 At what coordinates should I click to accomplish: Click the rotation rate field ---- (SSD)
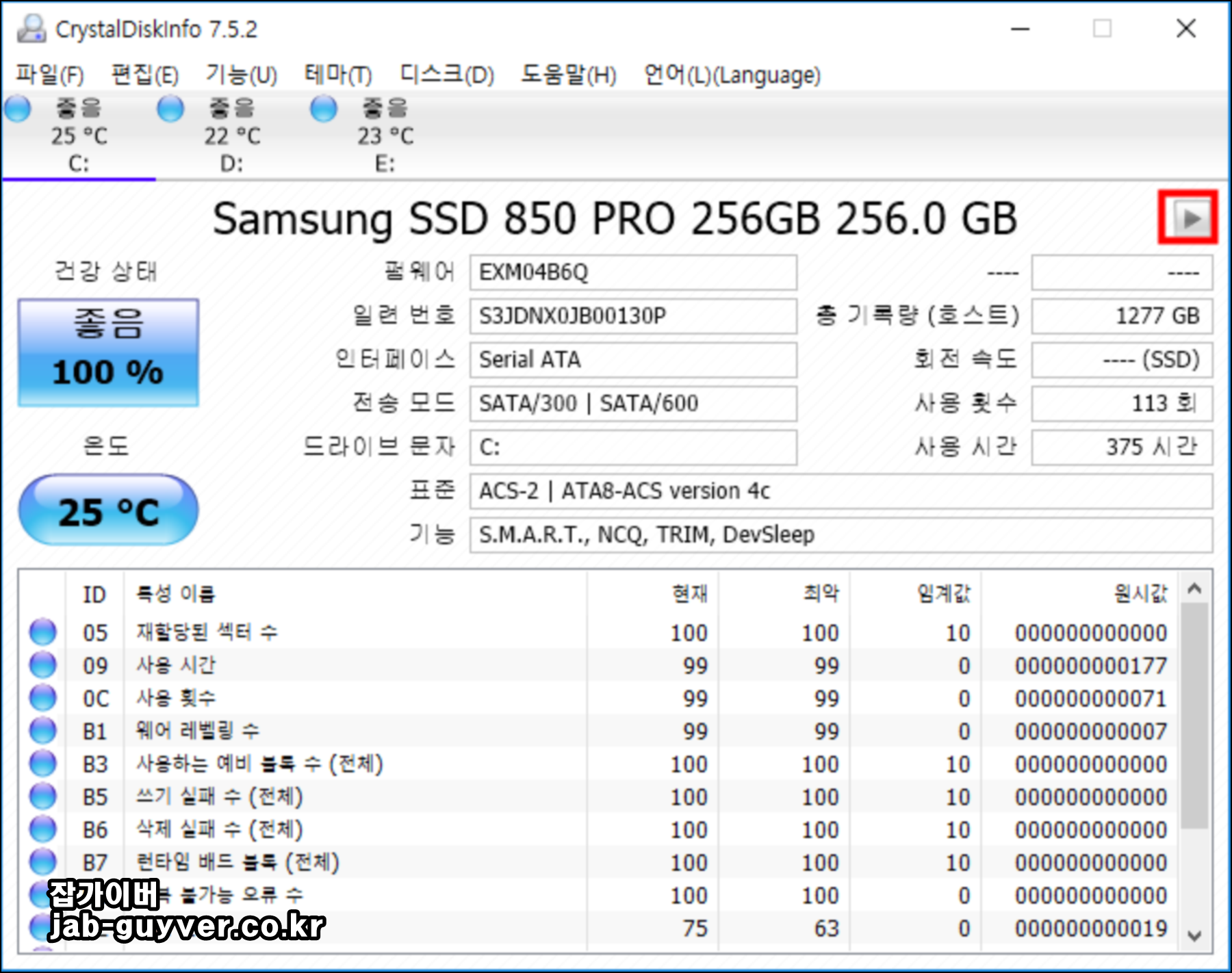(x=1122, y=360)
